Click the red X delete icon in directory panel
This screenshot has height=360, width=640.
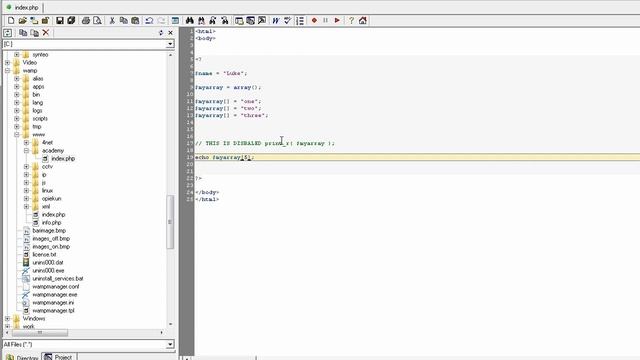46,33
